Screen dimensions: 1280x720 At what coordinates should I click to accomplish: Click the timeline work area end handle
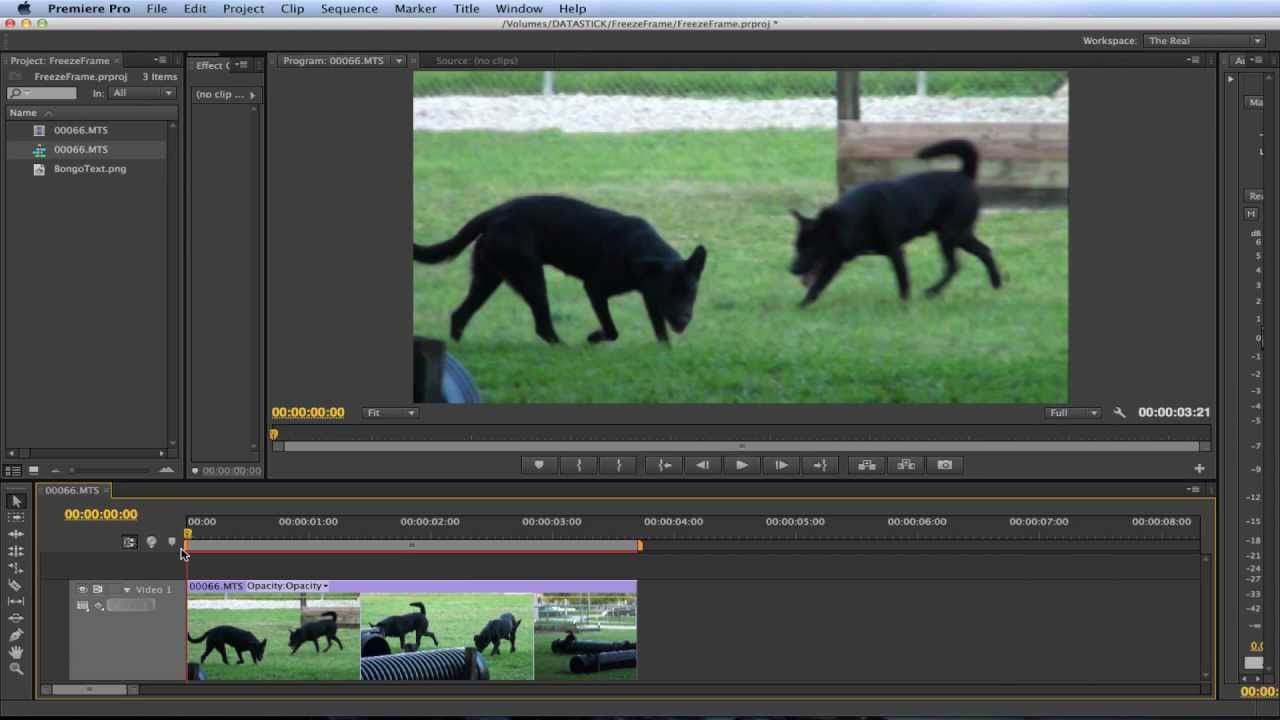[x=639, y=545]
